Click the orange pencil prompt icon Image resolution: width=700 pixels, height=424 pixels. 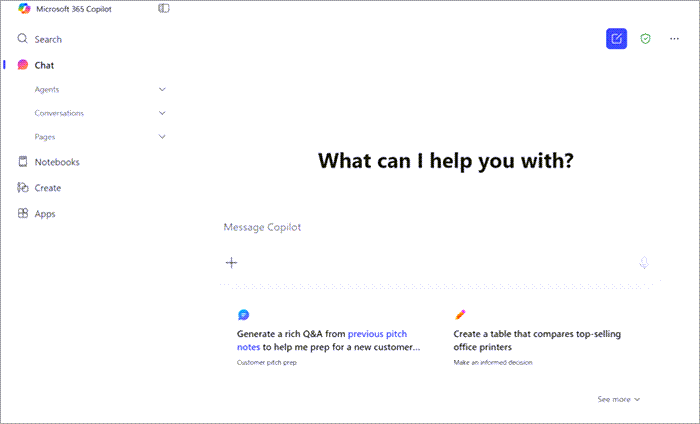(460, 315)
